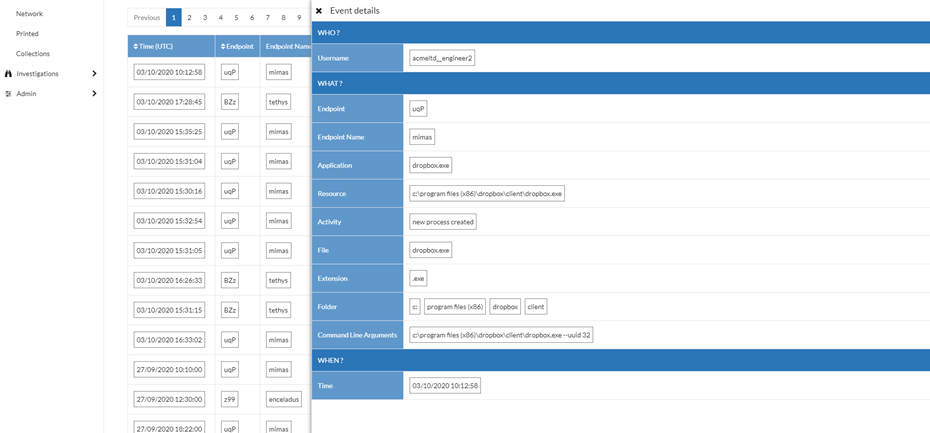Viewport: 930px width, 433px height.
Task: Go to page 1
Action: coord(173,18)
